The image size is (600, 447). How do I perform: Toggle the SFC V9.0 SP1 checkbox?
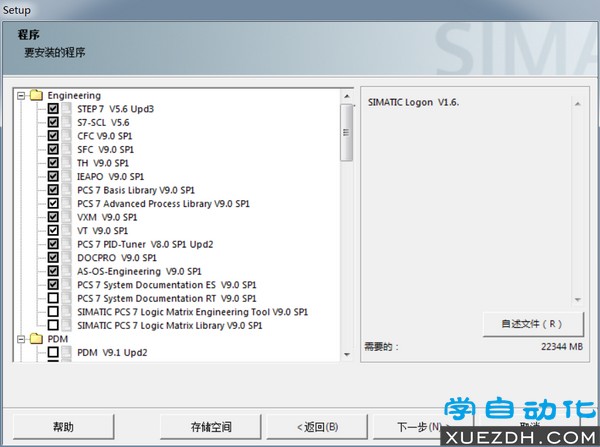53,149
